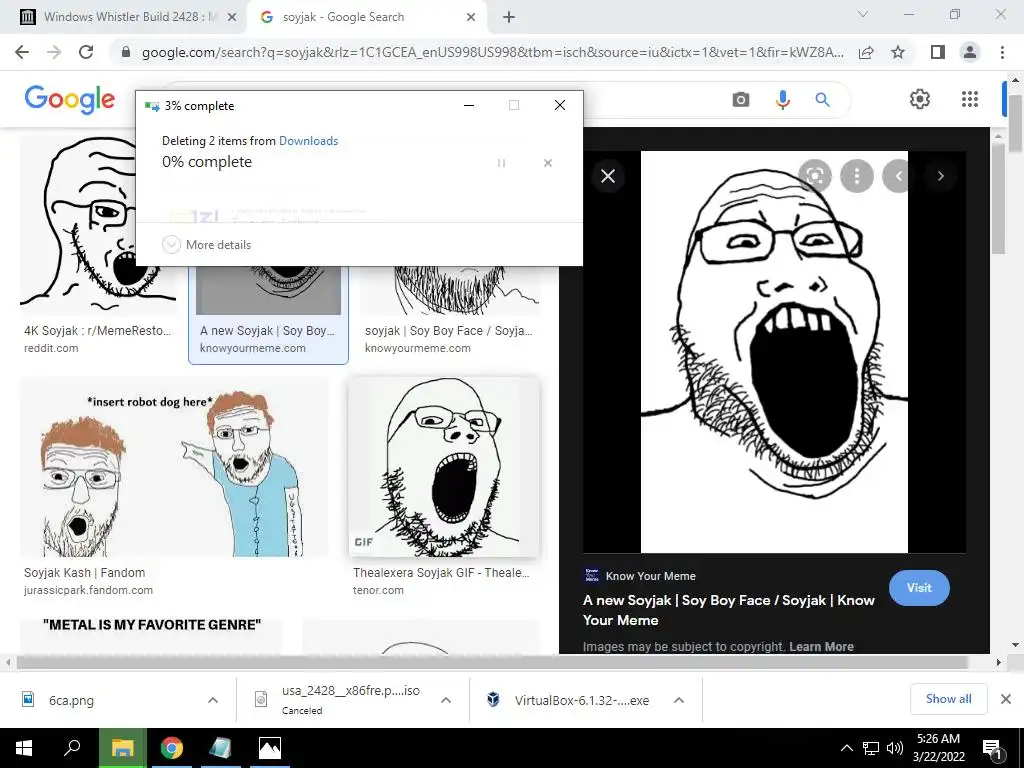
Task: Bookmark this page with the star icon
Action: click(898, 53)
